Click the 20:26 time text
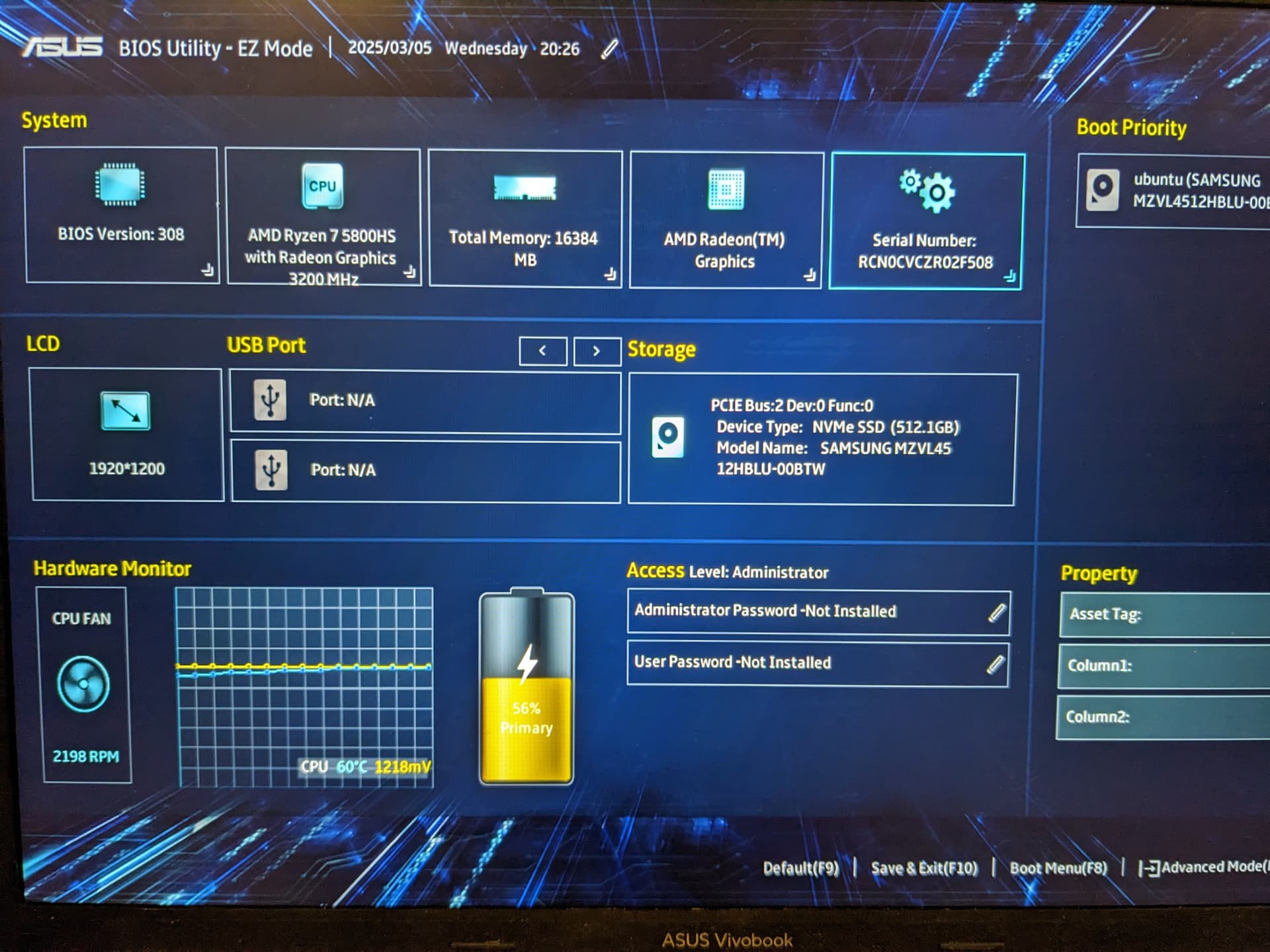This screenshot has width=1270, height=952. point(560,49)
